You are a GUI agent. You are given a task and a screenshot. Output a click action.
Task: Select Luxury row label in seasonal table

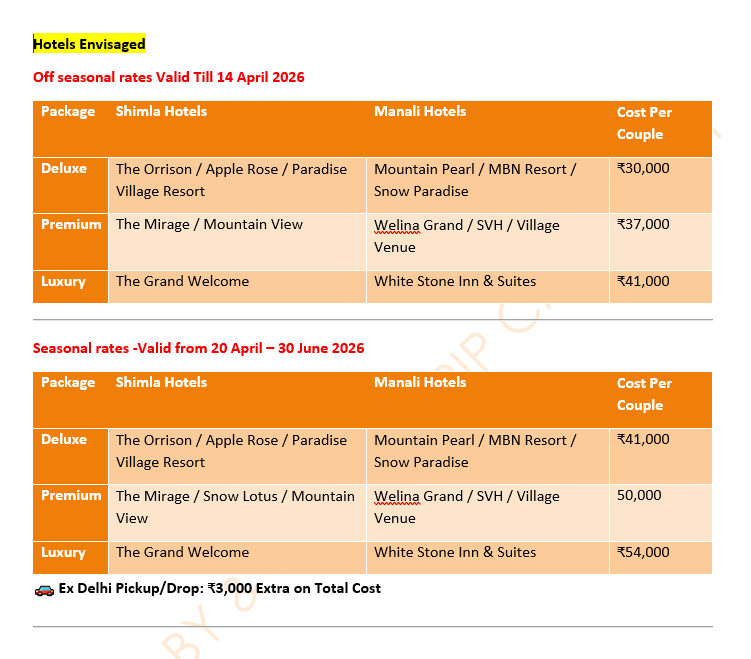point(63,552)
